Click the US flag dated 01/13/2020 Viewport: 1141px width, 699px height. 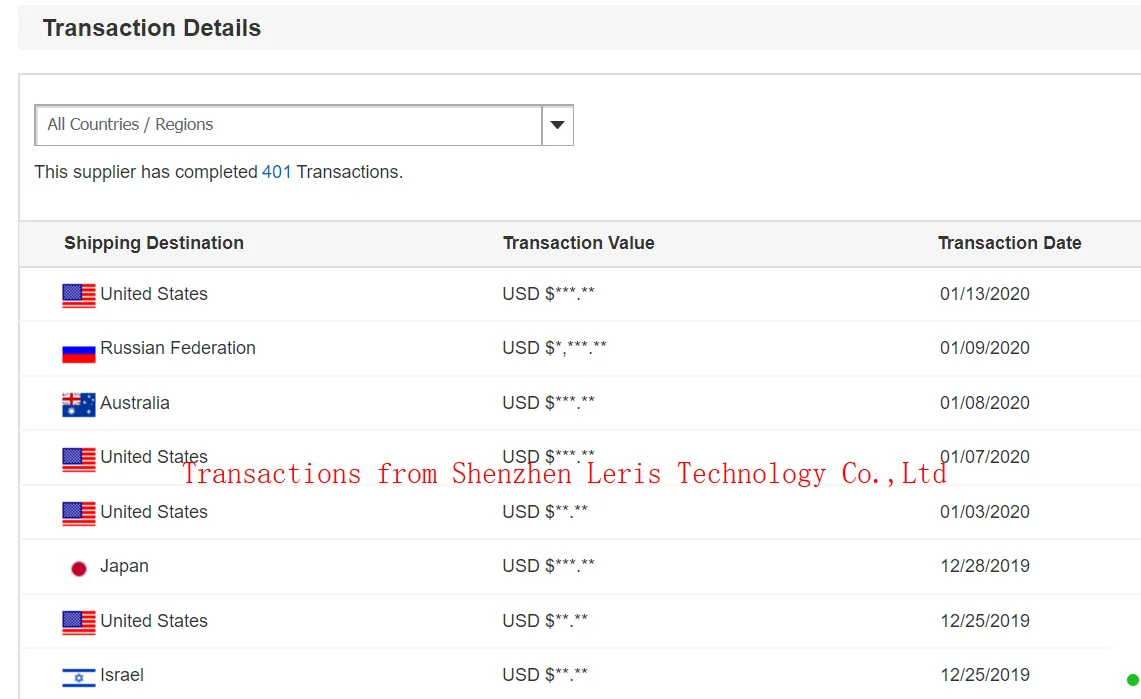point(78,295)
